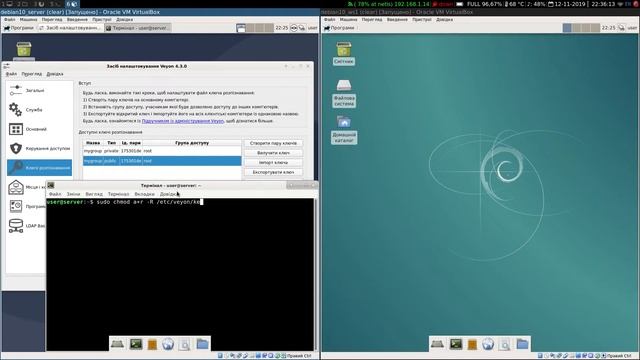Viewport: 640px width, 360px height.
Task: Launch web browser from workstation VM dock
Action: 488,344
